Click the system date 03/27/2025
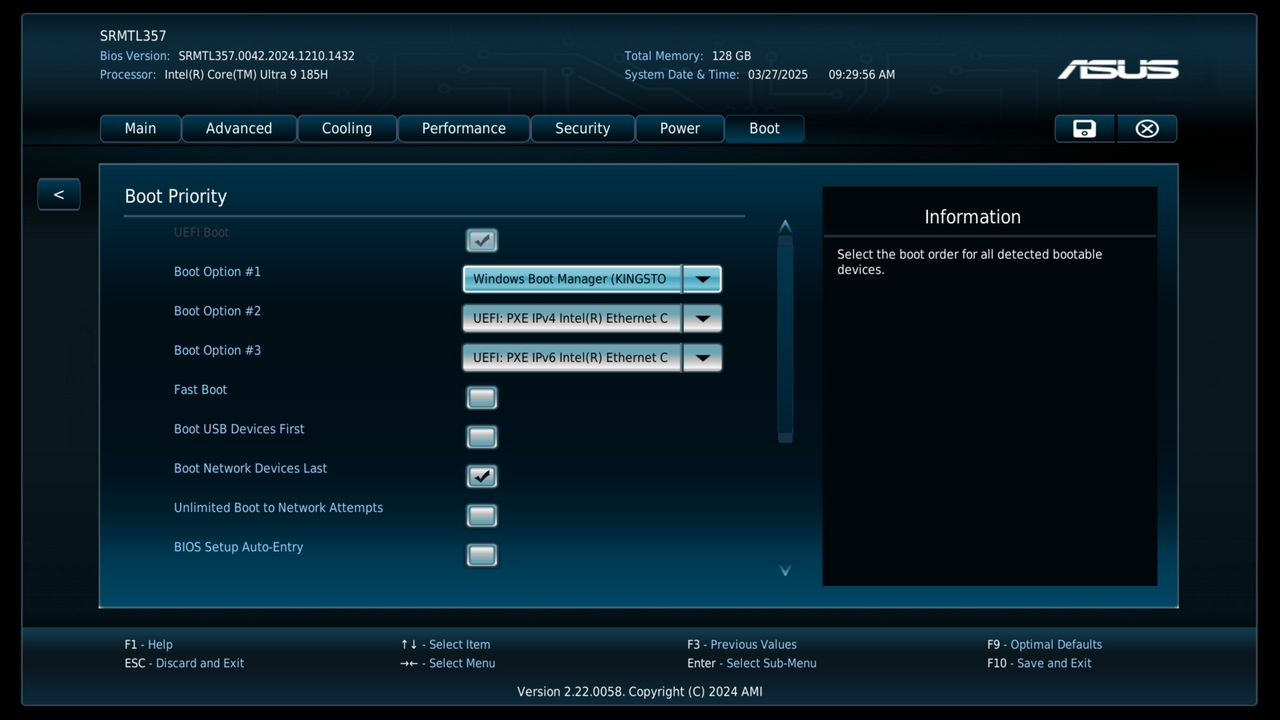1280x720 pixels. (778, 75)
